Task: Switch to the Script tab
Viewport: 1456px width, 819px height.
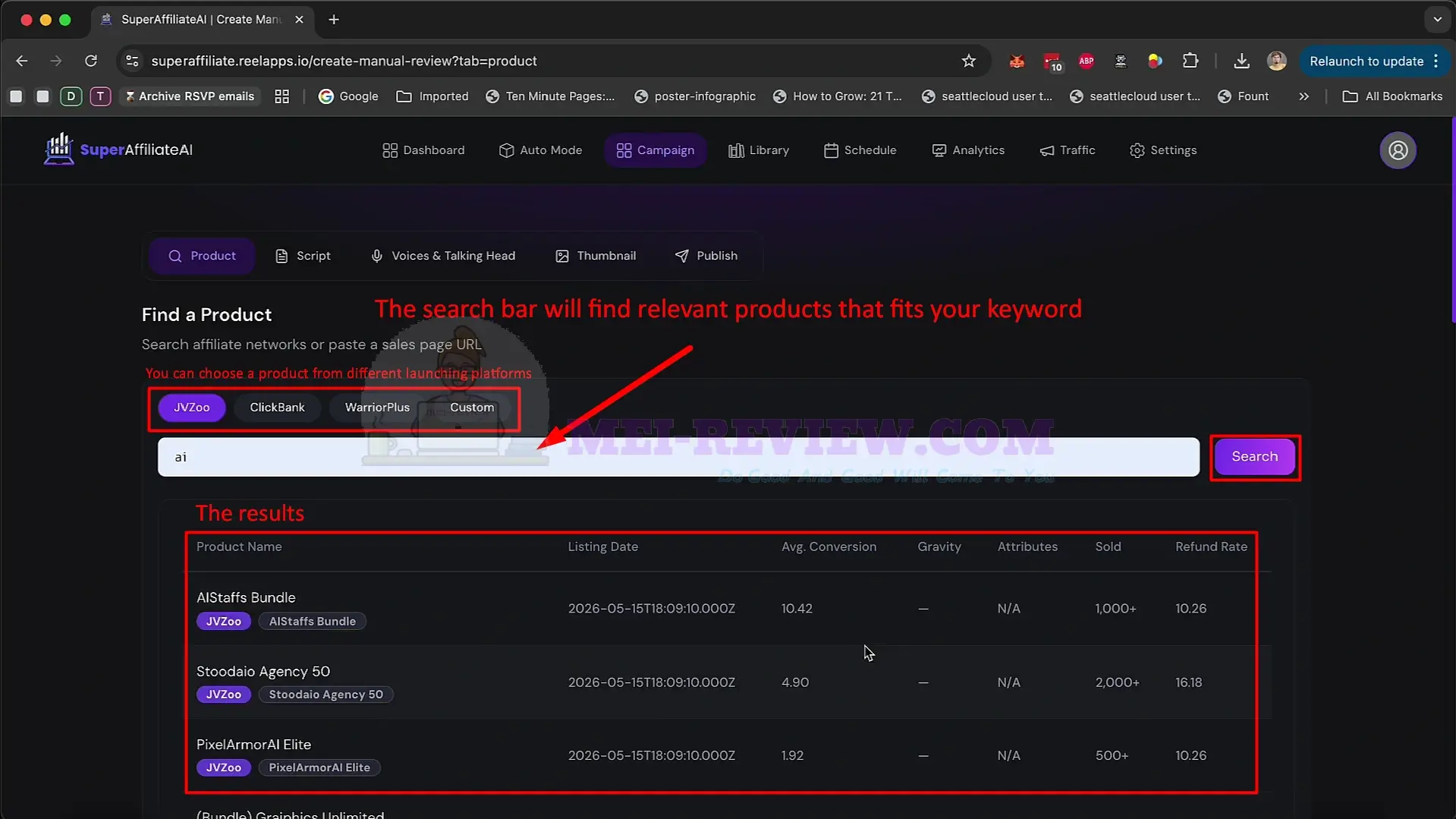Action: coord(303,256)
